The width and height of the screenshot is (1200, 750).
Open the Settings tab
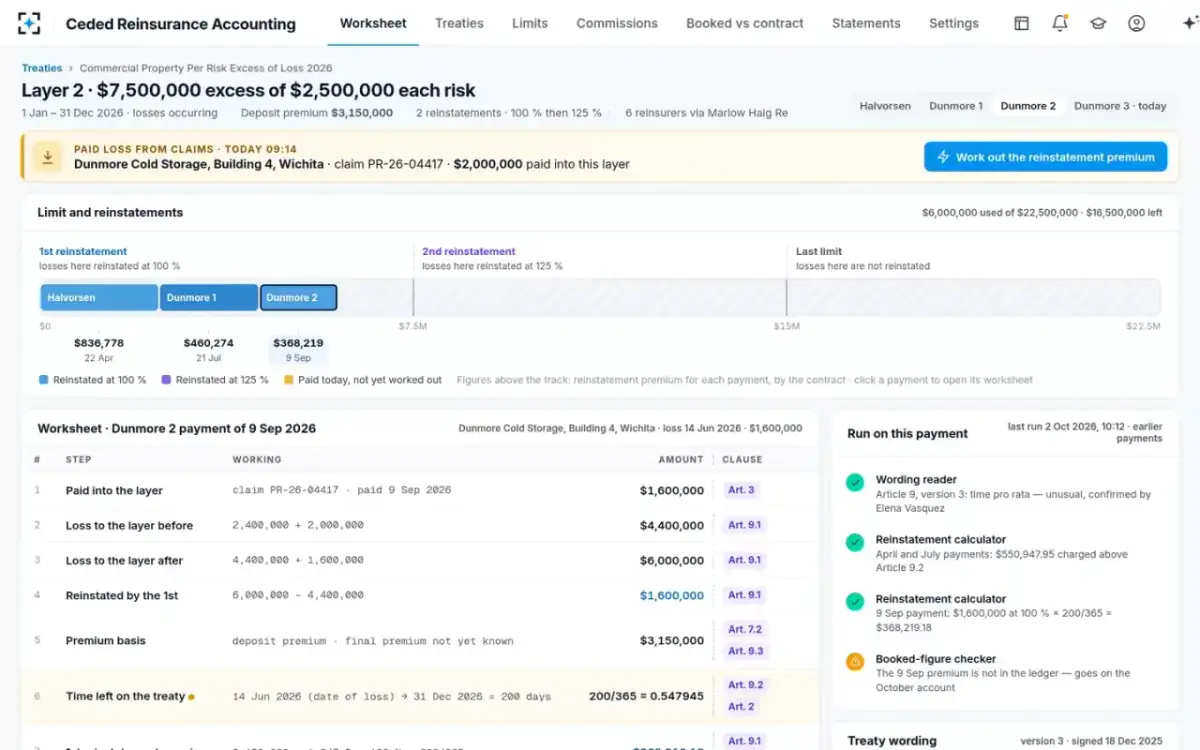pyautogui.click(x=954, y=23)
